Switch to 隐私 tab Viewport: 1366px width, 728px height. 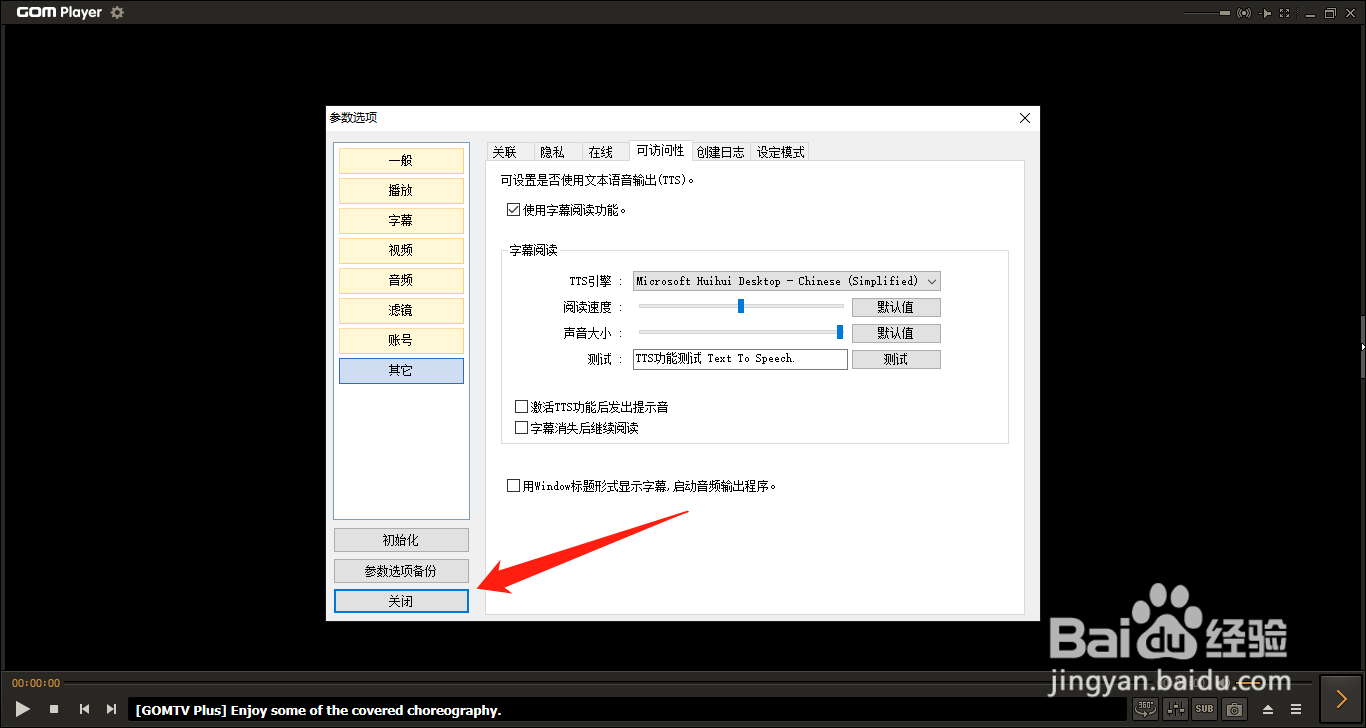pyautogui.click(x=553, y=152)
